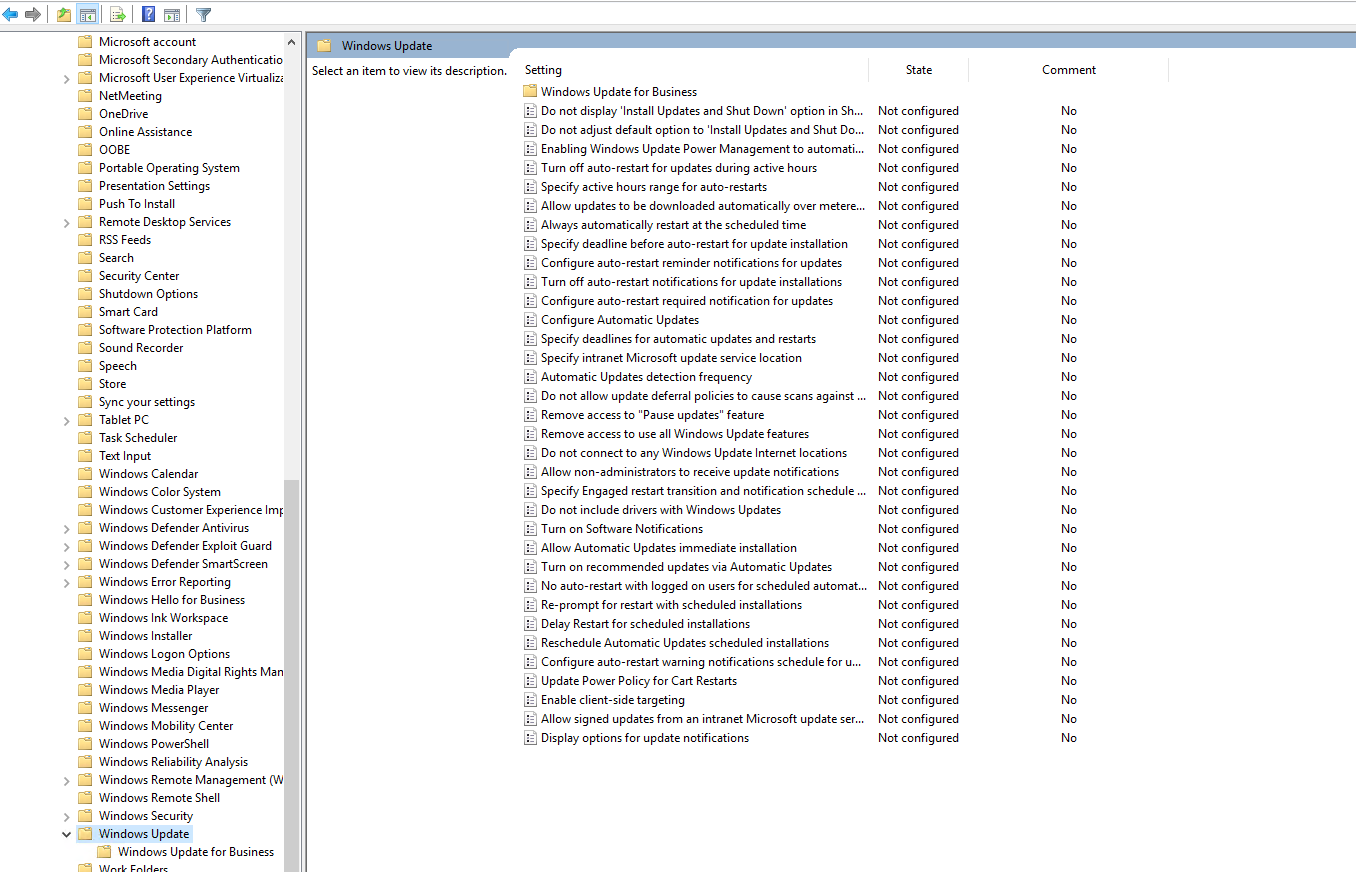Image resolution: width=1356 pixels, height=872 pixels.
Task: Click icon beside Update Power Policy for Cart Restarts
Action: [x=531, y=681]
